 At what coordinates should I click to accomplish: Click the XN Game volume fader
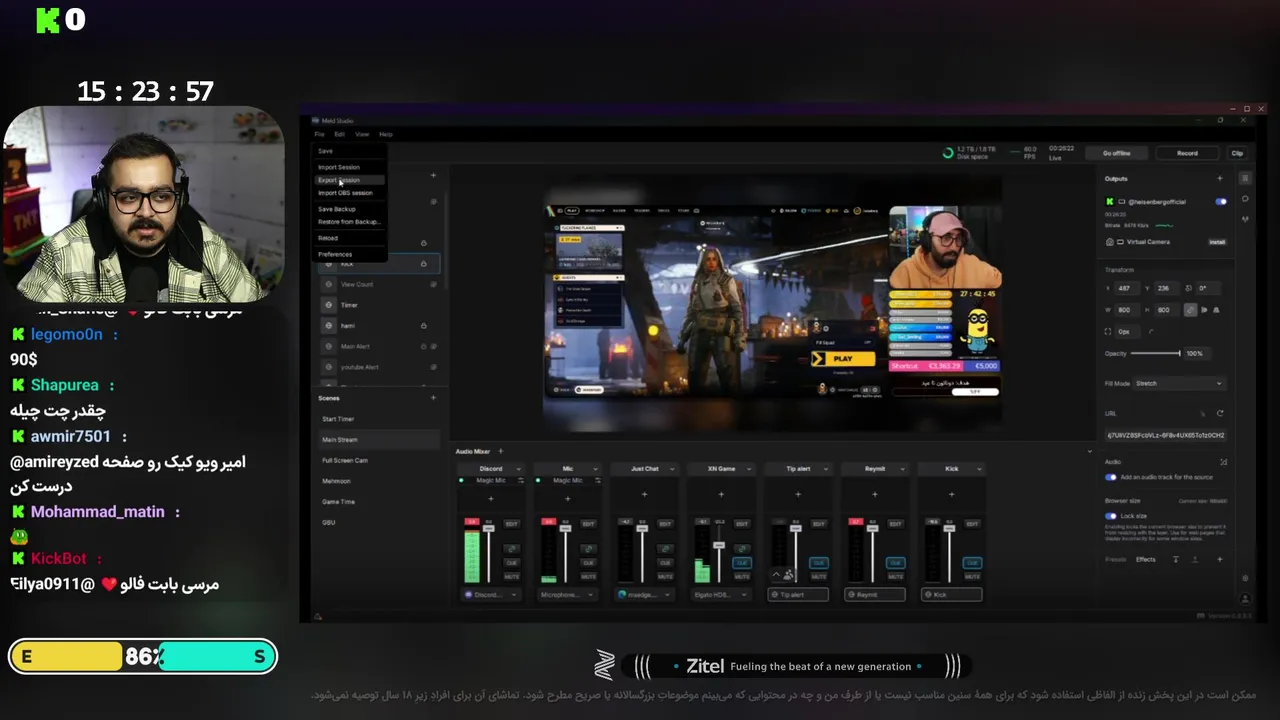click(x=718, y=545)
